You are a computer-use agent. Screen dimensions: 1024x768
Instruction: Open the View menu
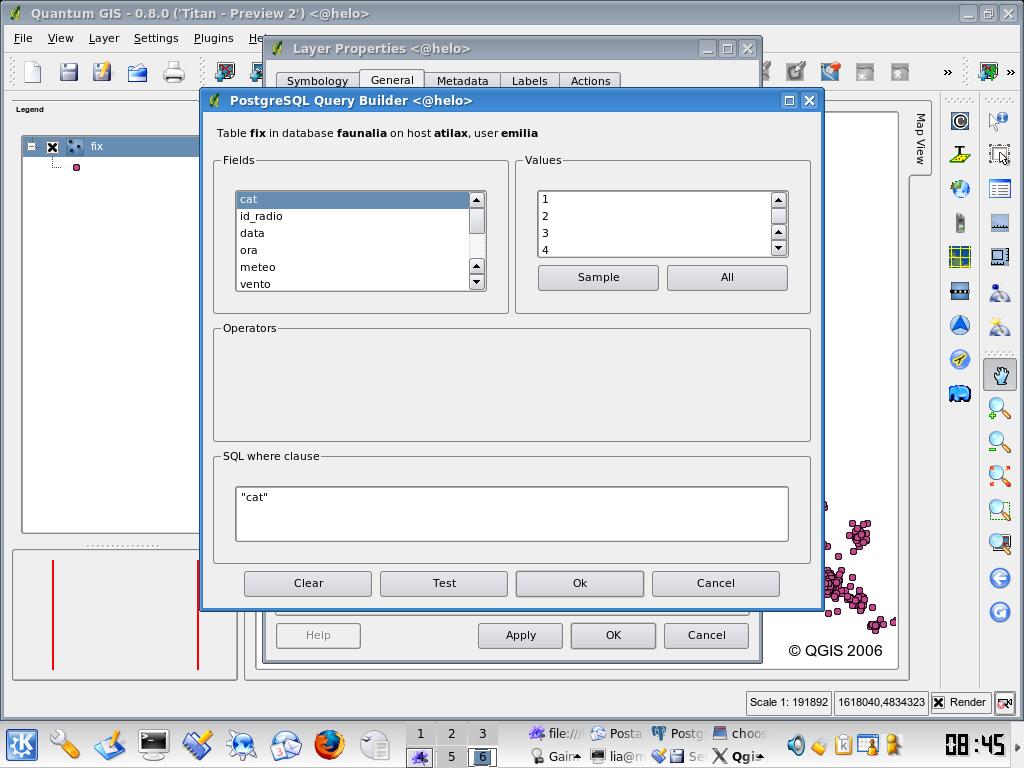[60, 38]
